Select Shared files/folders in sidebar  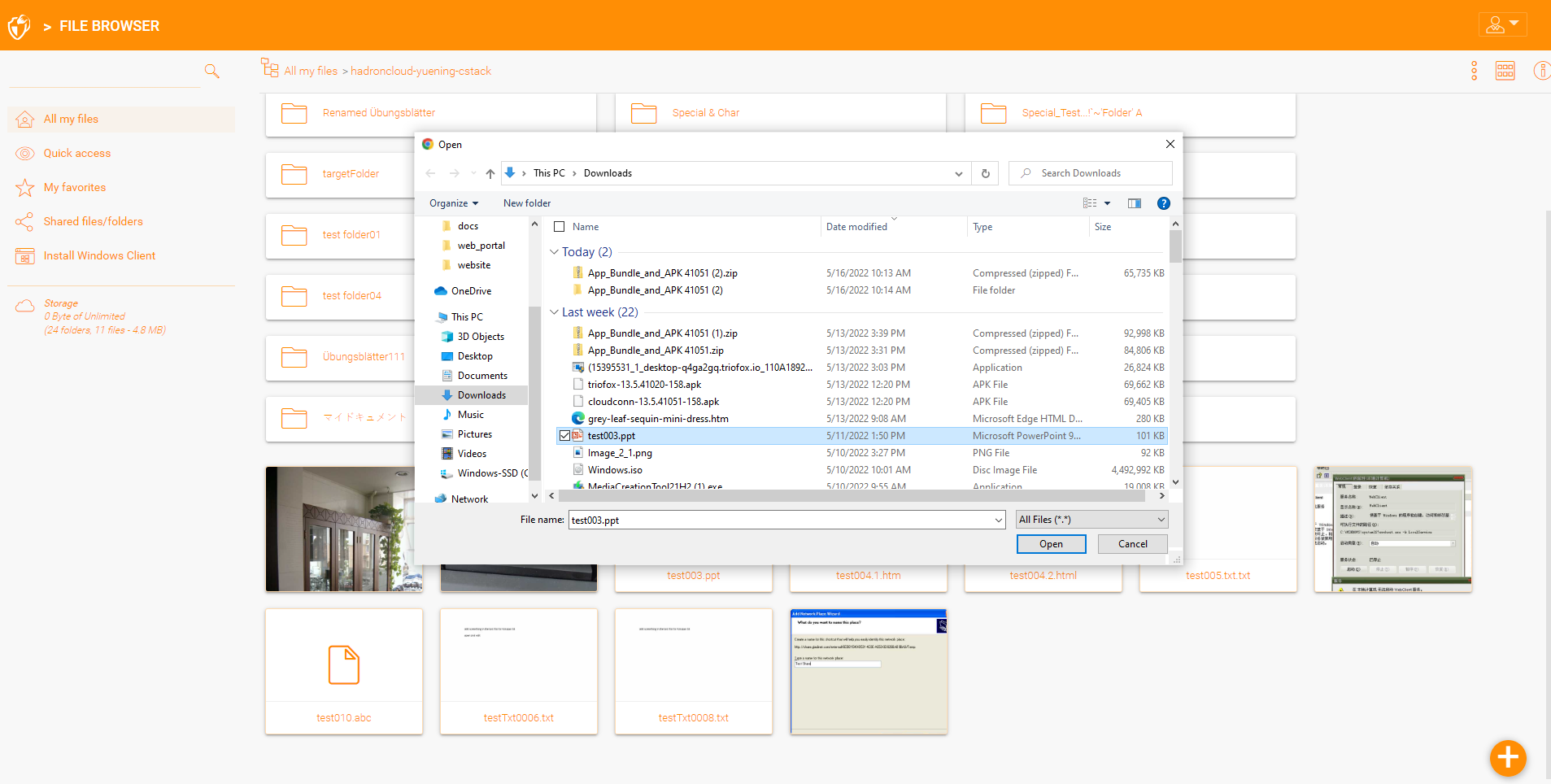pyautogui.click(x=94, y=222)
